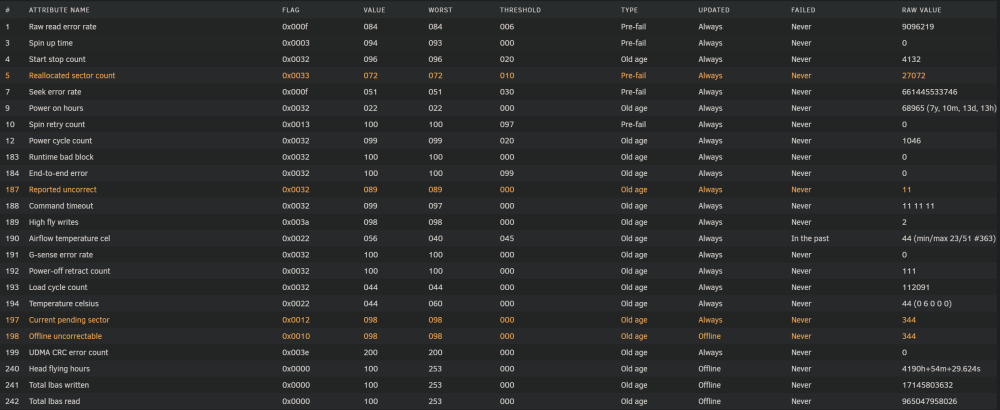
Task: Select the Reported uncorrect attribute
Action: 62,189
